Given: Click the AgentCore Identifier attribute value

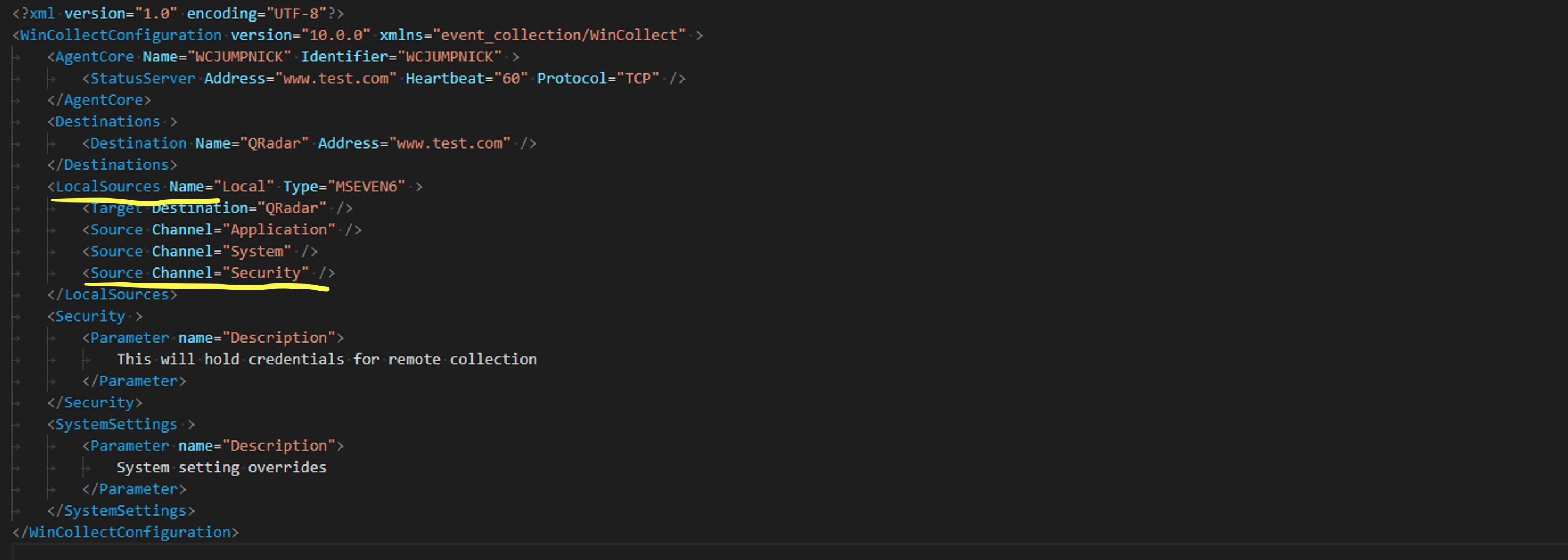Looking at the screenshot, I should coord(453,57).
